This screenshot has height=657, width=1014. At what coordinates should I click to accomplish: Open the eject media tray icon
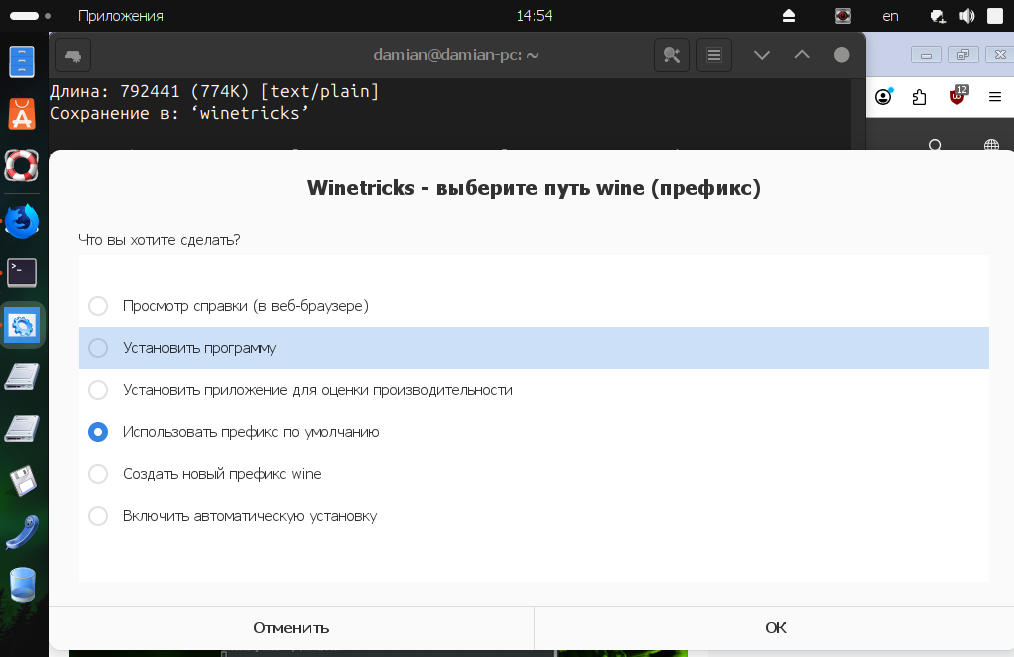[x=789, y=16]
